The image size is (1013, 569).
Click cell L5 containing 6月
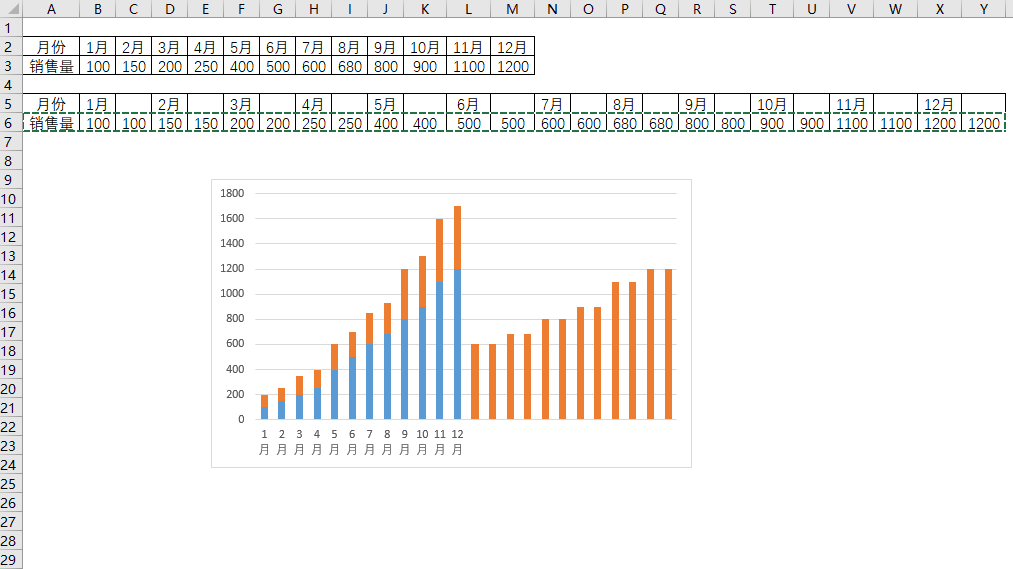(468, 104)
